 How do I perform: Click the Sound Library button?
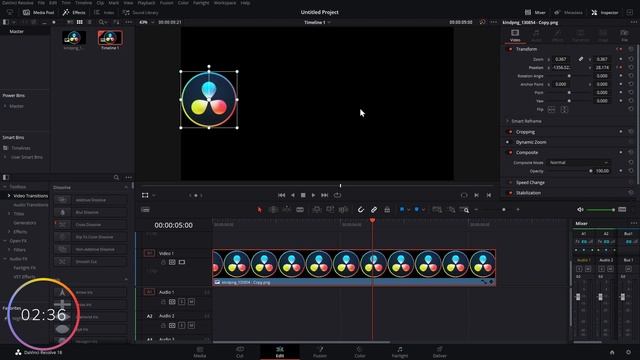[x=140, y=12]
